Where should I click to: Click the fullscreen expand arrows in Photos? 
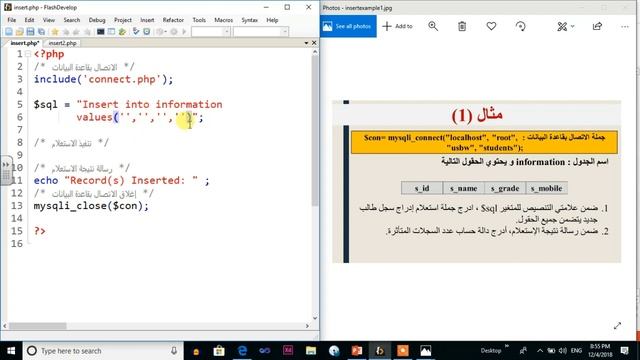(x=617, y=325)
